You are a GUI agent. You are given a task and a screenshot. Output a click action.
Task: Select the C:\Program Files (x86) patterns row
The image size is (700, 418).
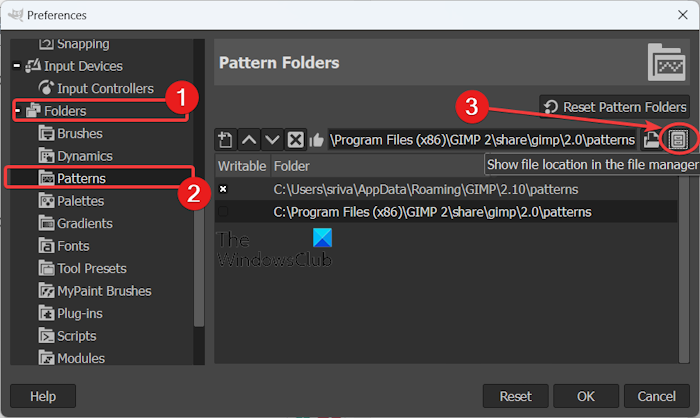(446, 212)
